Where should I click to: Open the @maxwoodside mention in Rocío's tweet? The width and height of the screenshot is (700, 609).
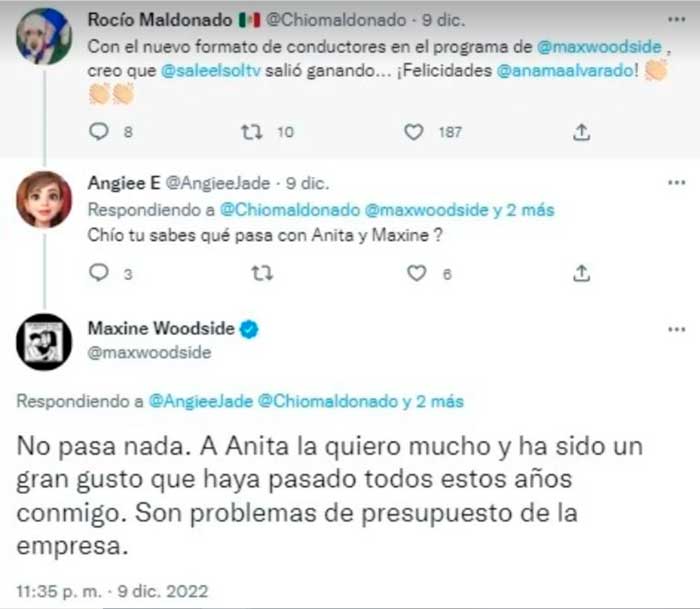click(599, 47)
